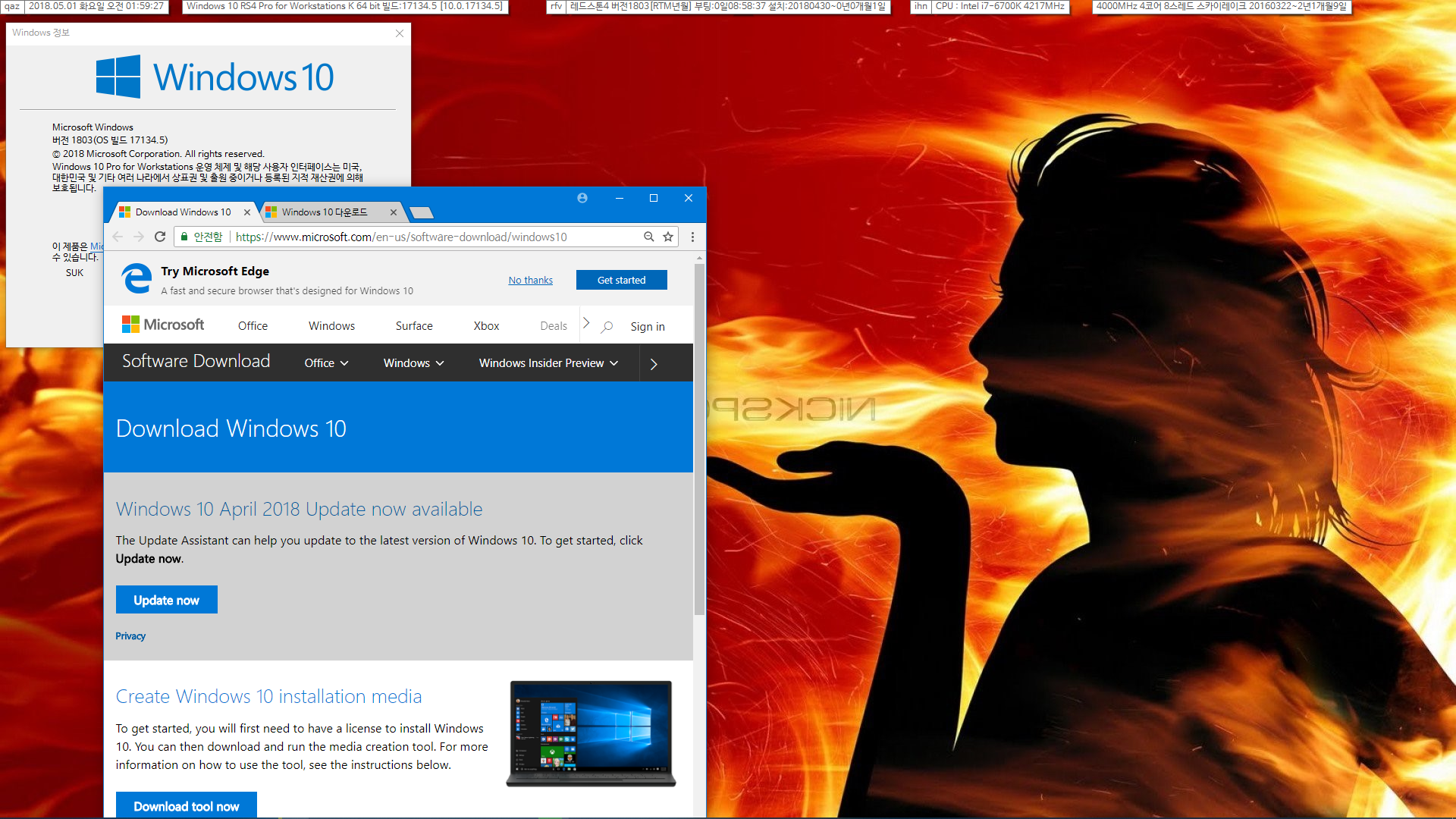Click 'Create Windows 10 installation media' heading
The image size is (1456, 819).
[x=268, y=696]
